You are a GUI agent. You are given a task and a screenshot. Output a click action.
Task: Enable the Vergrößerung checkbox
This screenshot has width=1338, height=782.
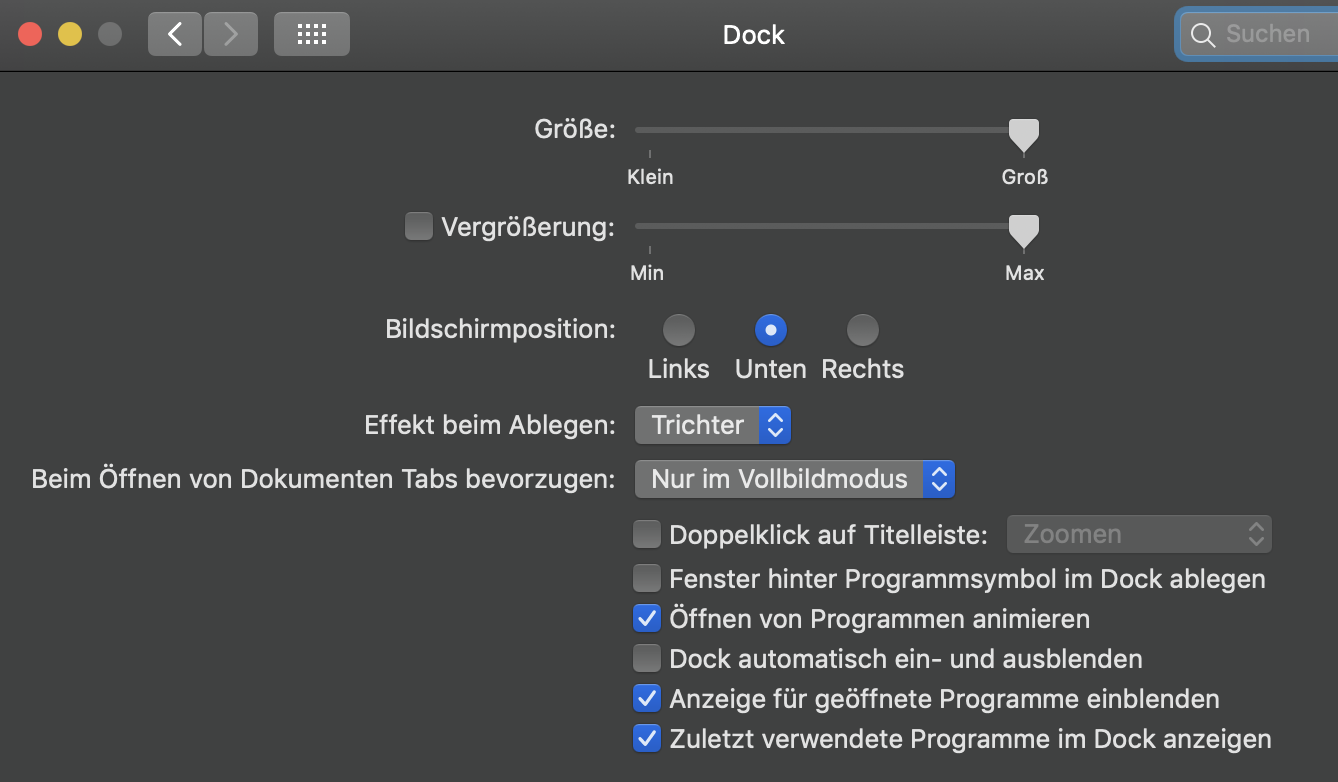[418, 227]
